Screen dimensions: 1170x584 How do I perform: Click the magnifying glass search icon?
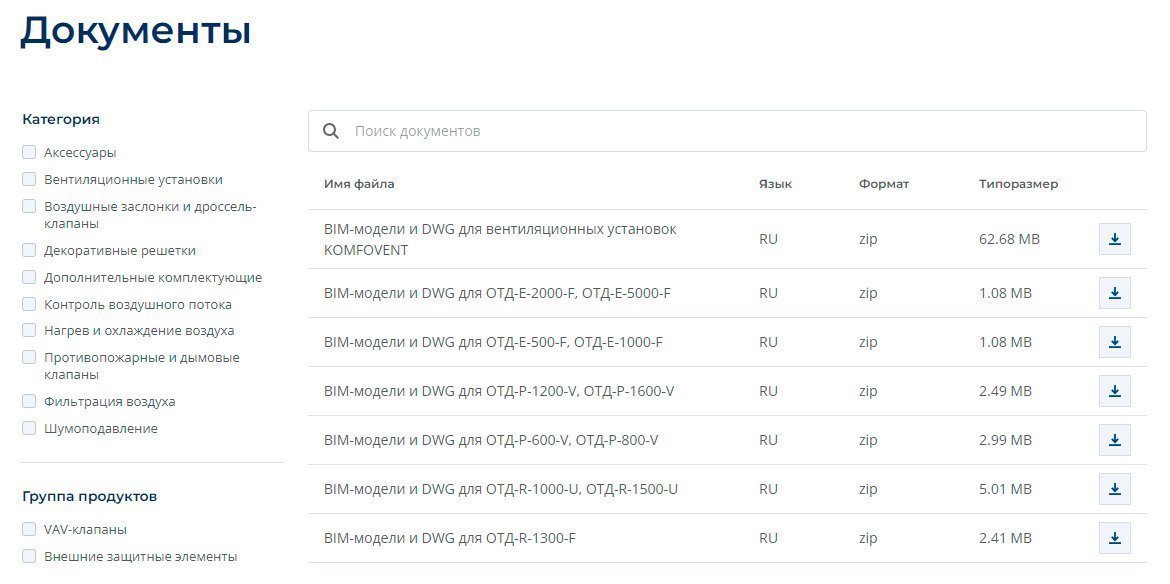(331, 131)
